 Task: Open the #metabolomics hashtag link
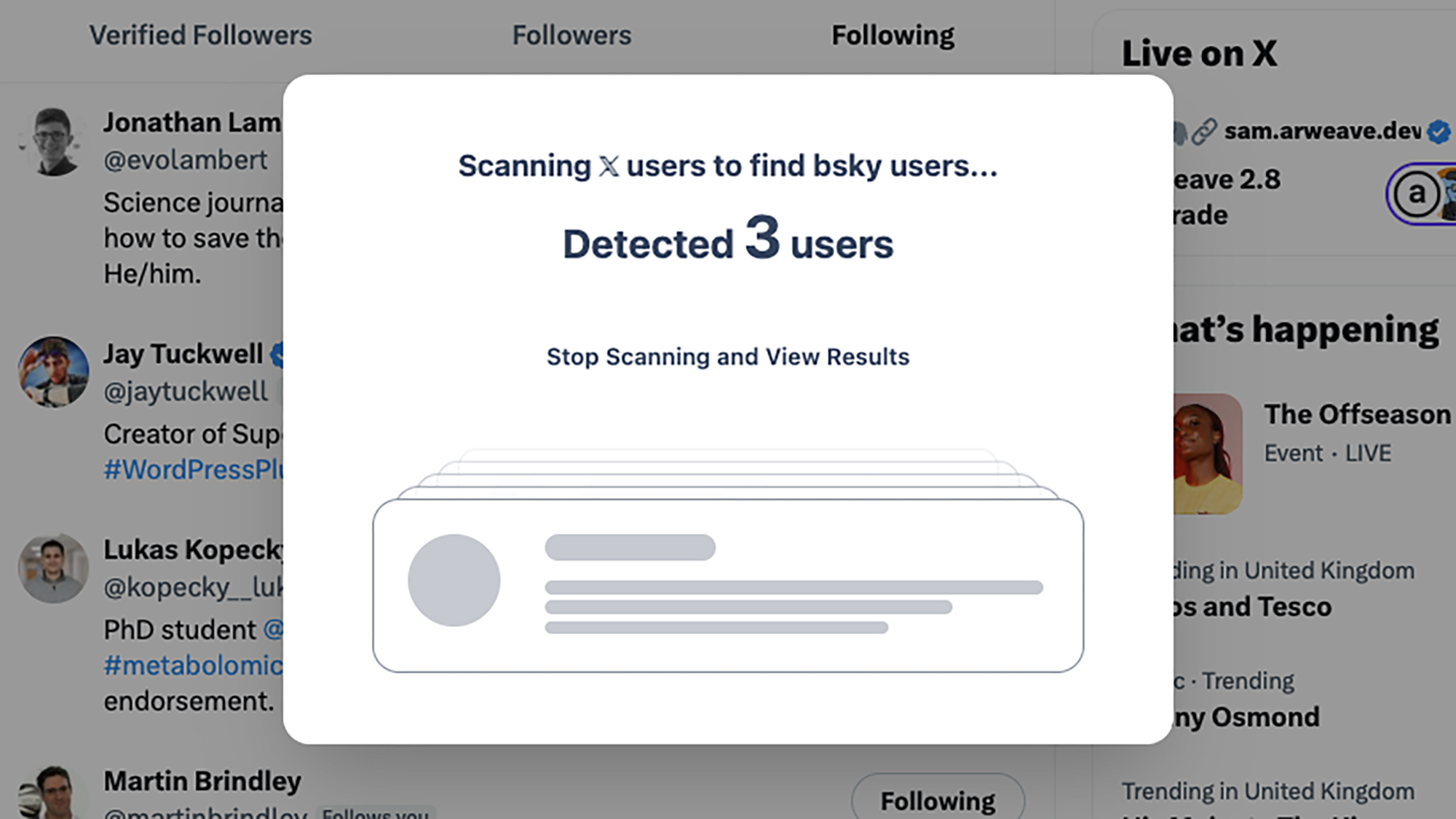pos(193,665)
